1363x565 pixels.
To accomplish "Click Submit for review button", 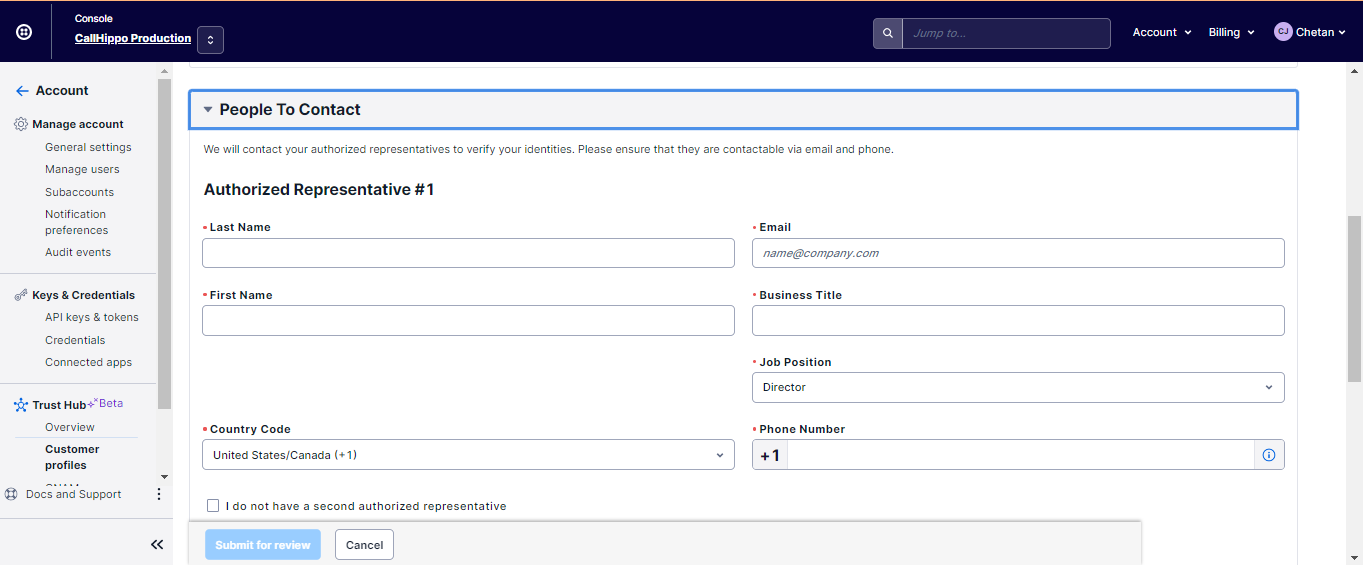I will [263, 545].
